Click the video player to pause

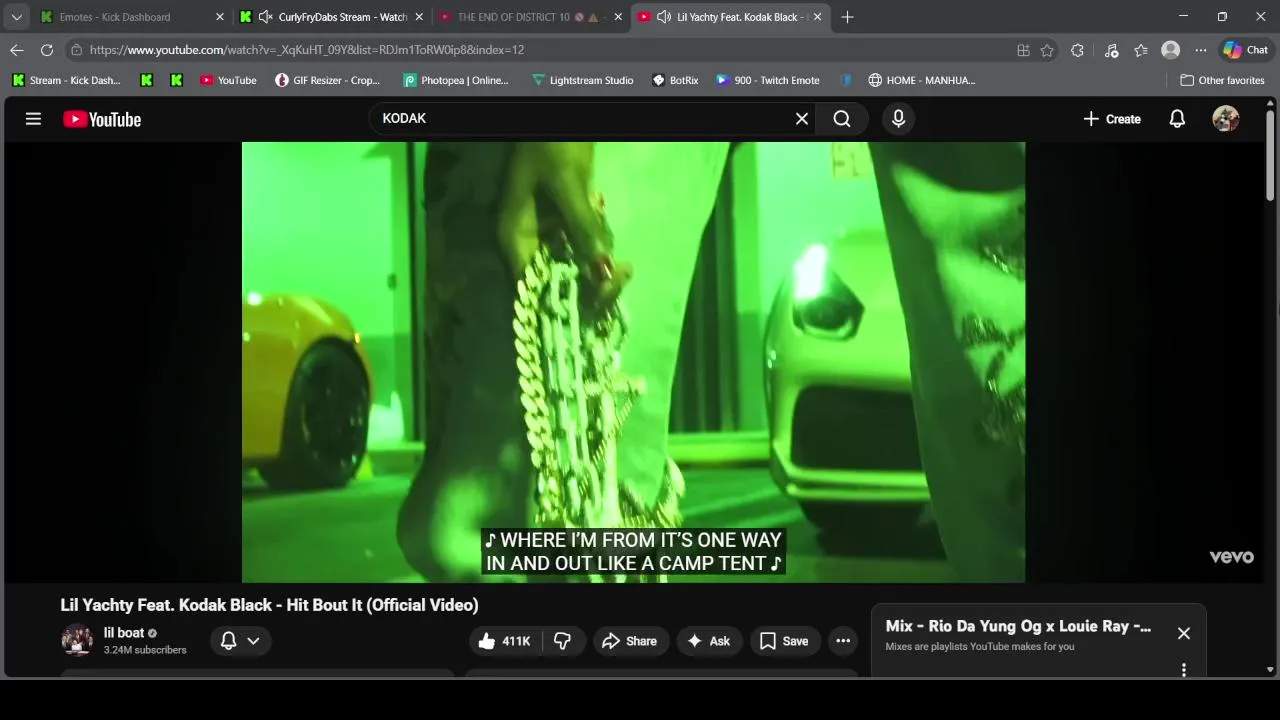(x=633, y=362)
